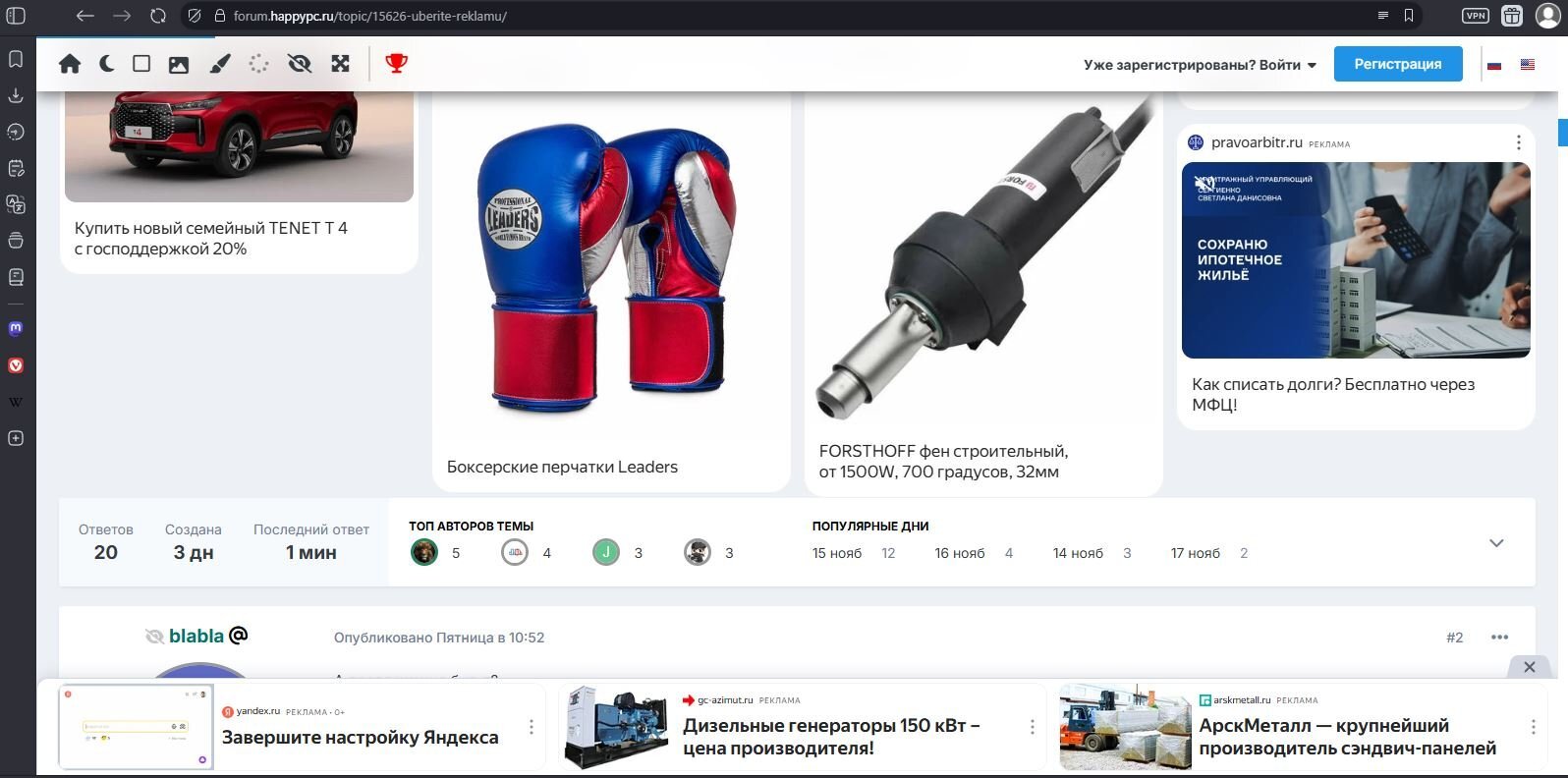1568x778 pixels.
Task: Open the Translate panel in sidebar
Action: coord(16,204)
